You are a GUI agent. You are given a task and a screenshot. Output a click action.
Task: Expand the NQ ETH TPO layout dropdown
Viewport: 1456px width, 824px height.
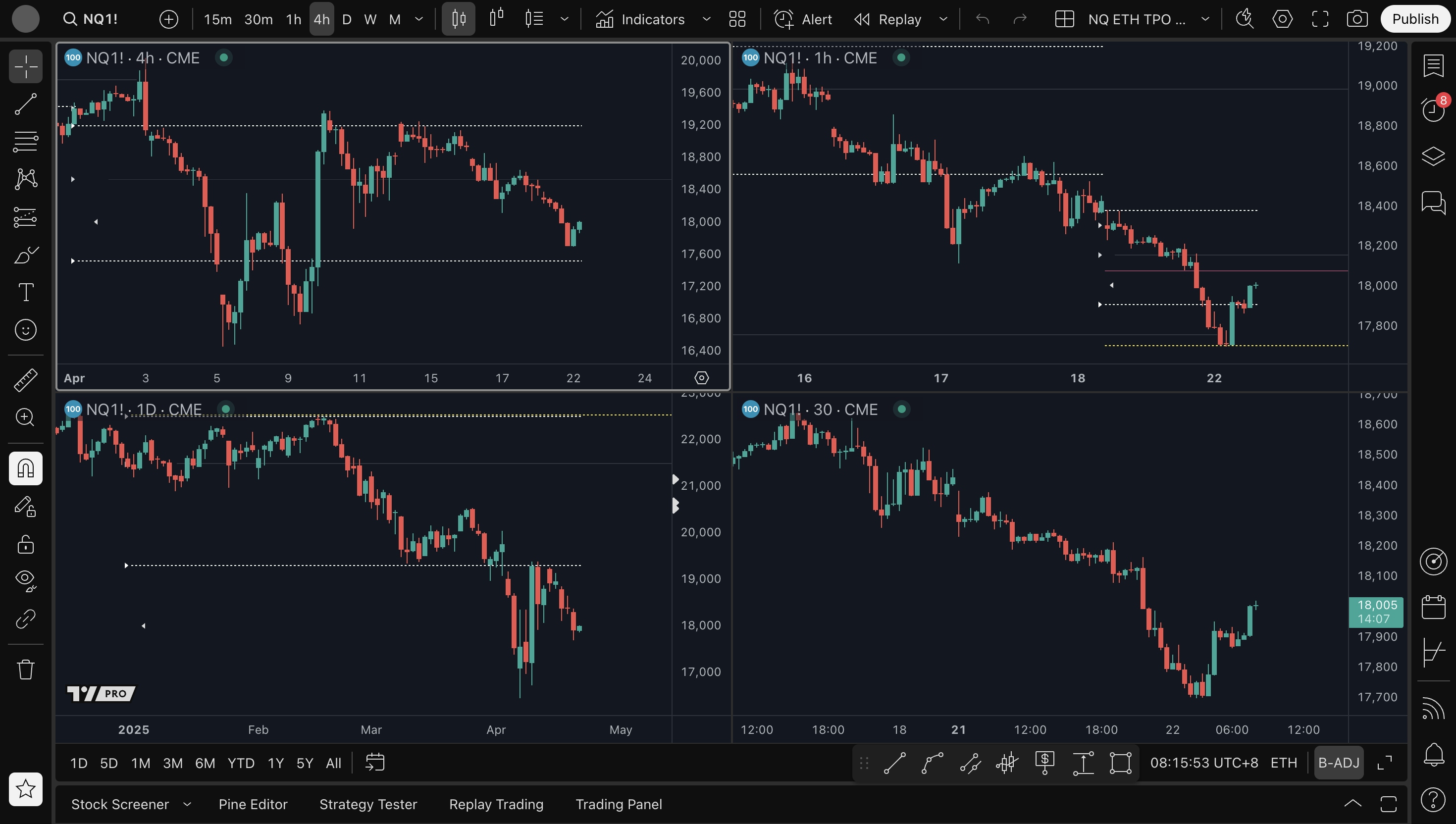tap(1205, 19)
